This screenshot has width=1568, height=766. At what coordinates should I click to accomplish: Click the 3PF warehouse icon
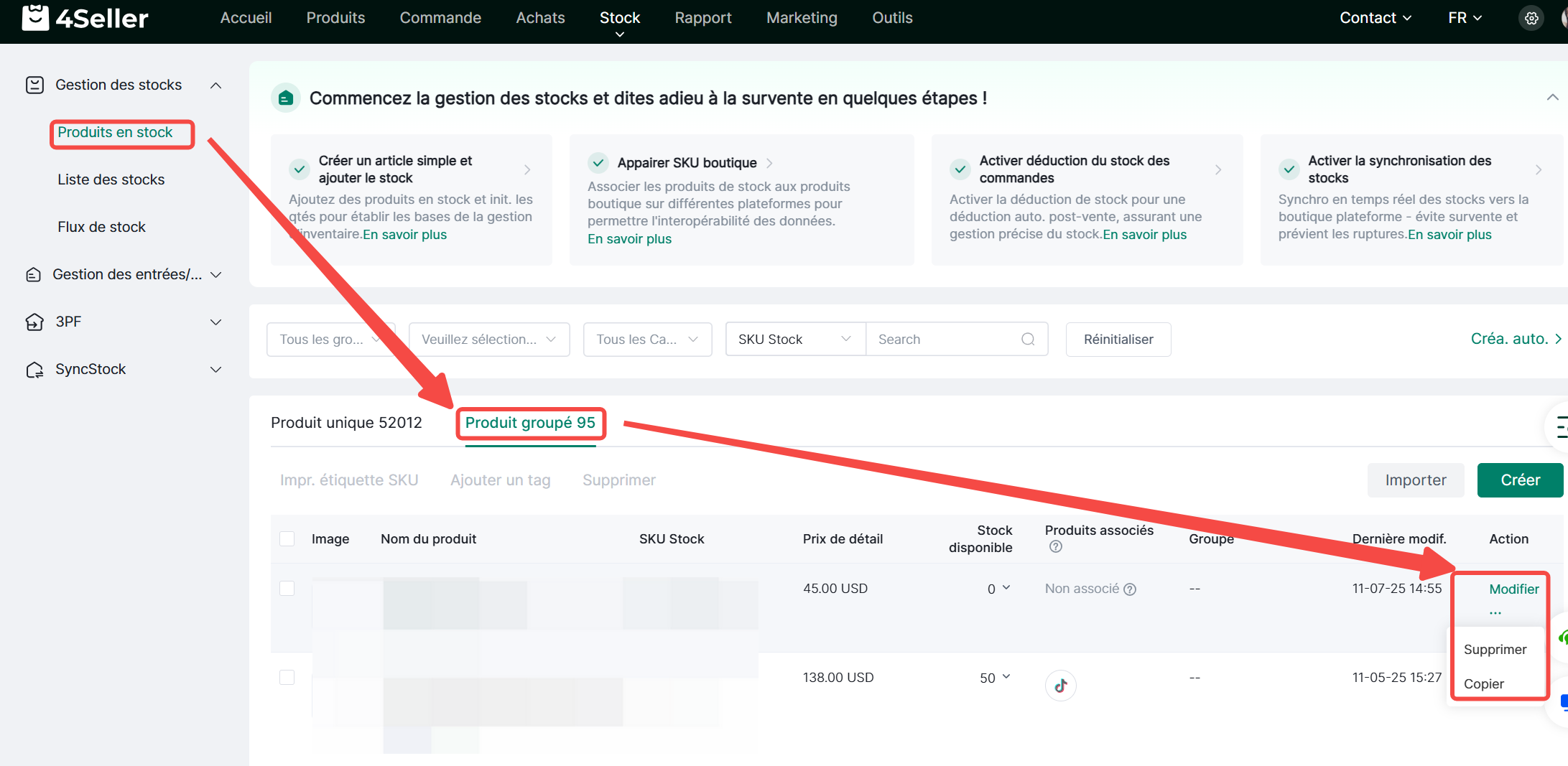tap(34, 322)
